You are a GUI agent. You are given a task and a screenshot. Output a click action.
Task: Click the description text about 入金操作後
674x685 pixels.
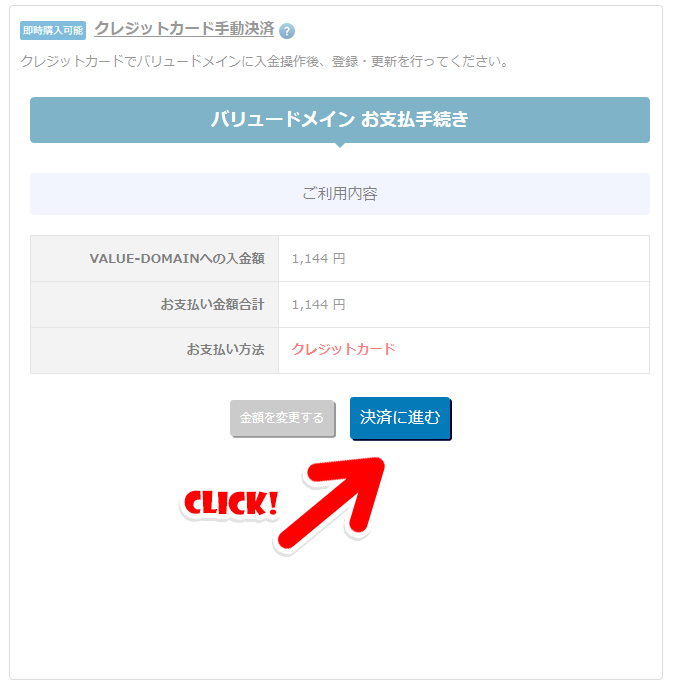coord(265,61)
